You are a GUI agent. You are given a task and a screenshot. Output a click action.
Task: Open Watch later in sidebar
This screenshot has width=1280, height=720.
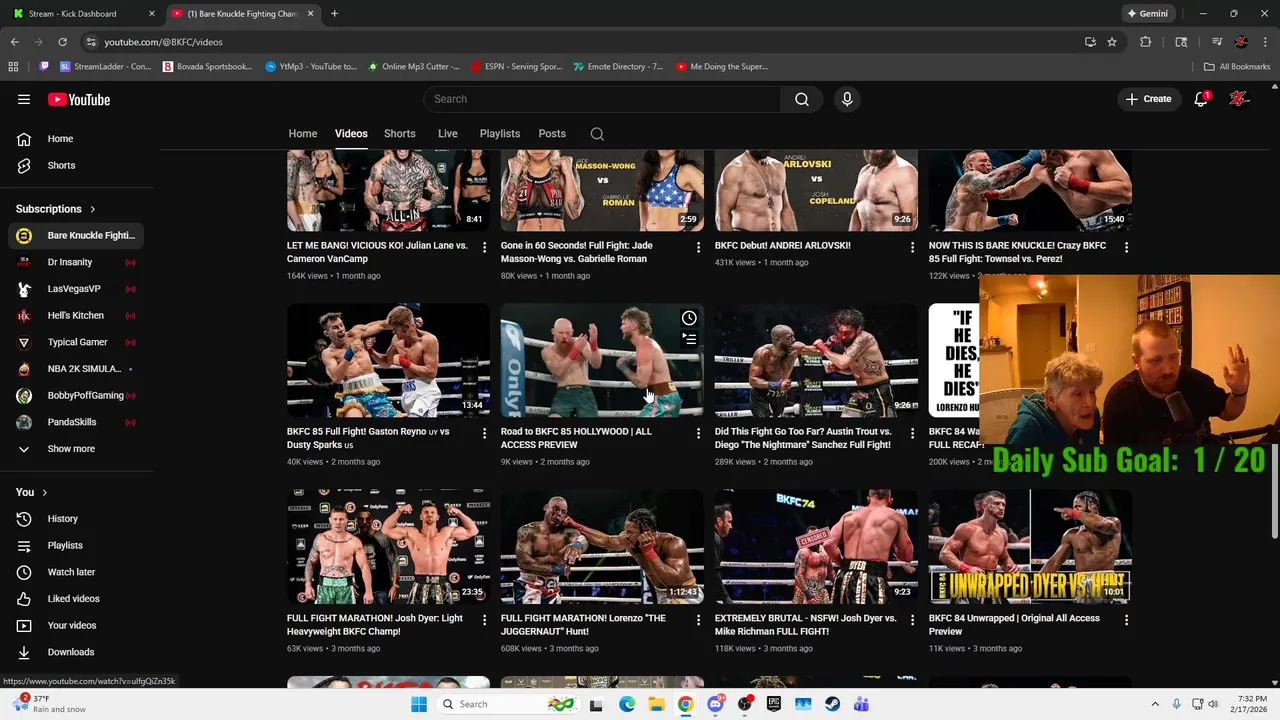point(77,572)
